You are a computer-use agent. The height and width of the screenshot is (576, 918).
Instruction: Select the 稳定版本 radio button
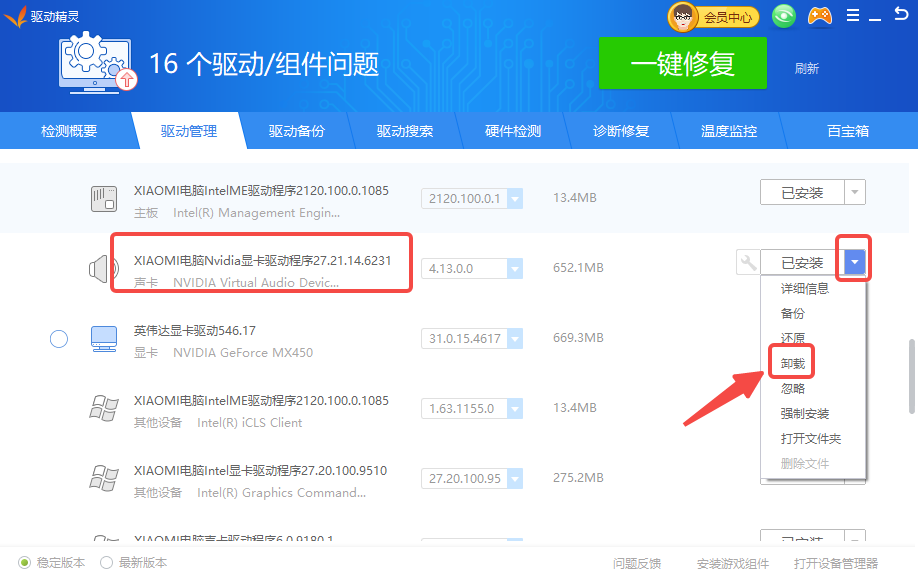click(25, 563)
